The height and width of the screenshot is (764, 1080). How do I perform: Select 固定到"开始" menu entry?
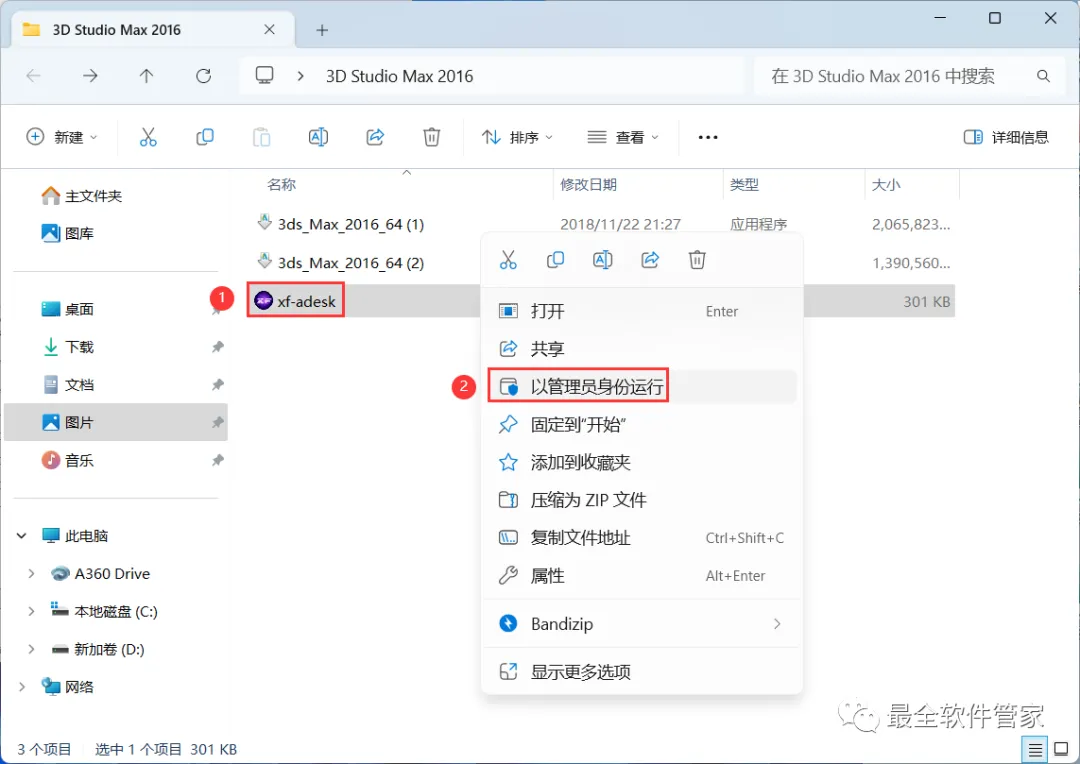[x=642, y=424]
